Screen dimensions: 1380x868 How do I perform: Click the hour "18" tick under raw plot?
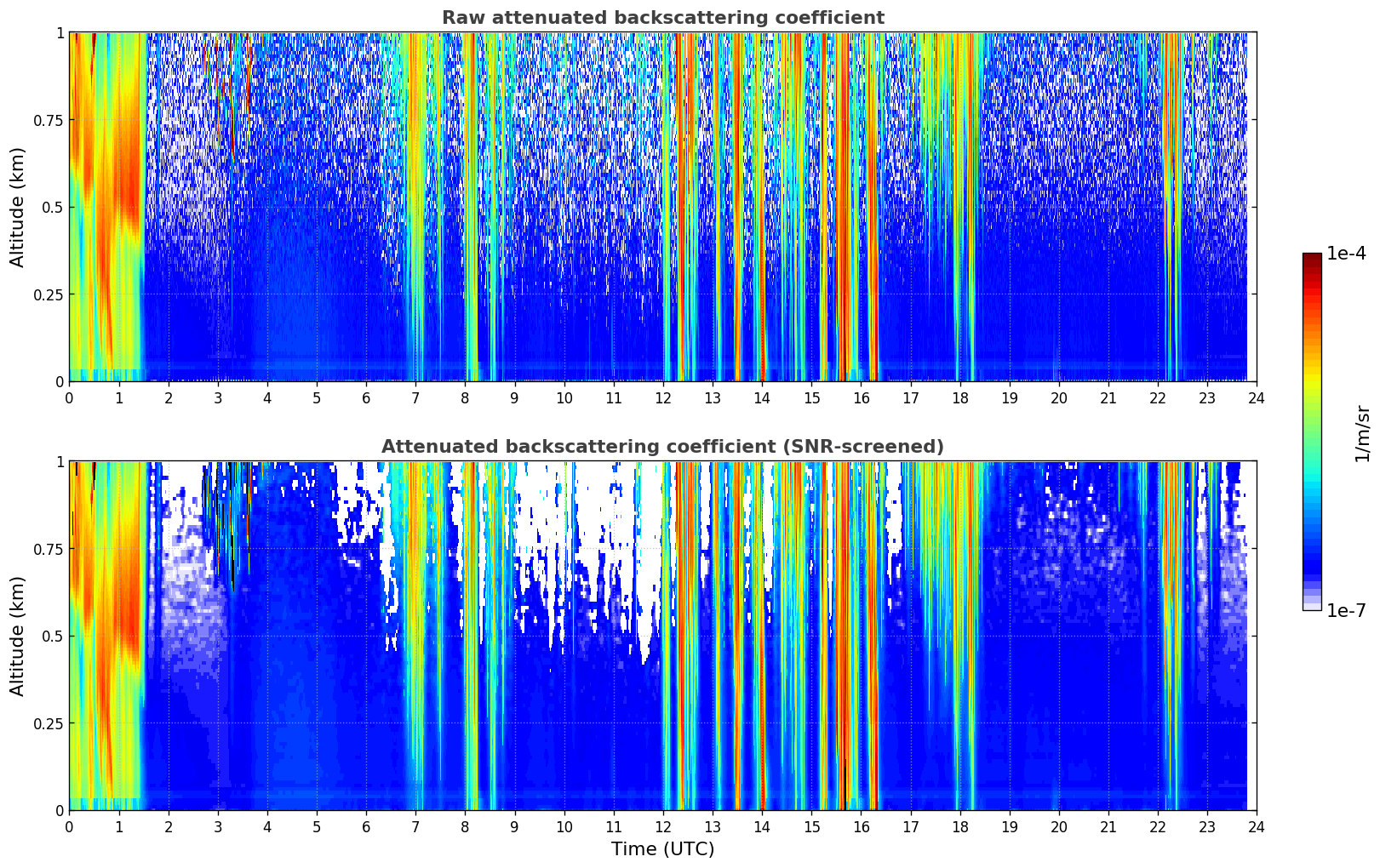point(959,397)
